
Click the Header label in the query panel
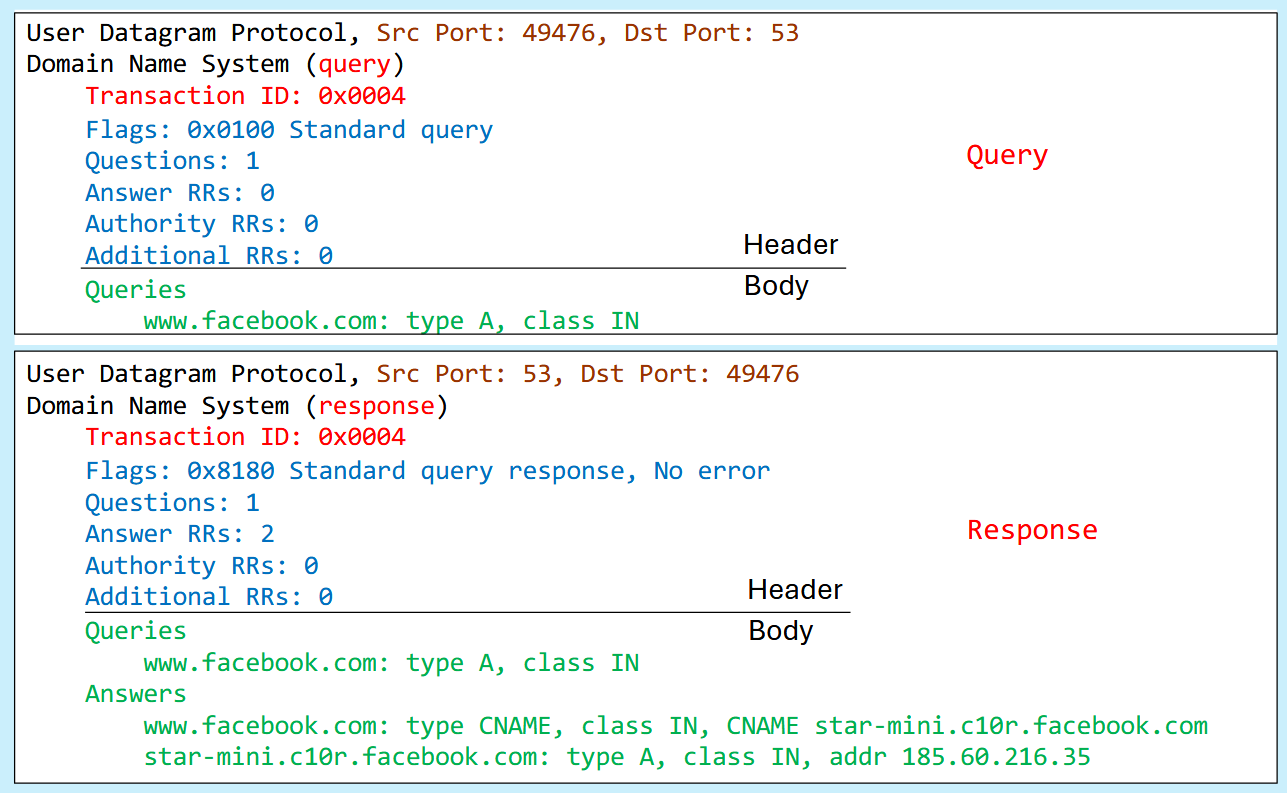click(x=790, y=245)
